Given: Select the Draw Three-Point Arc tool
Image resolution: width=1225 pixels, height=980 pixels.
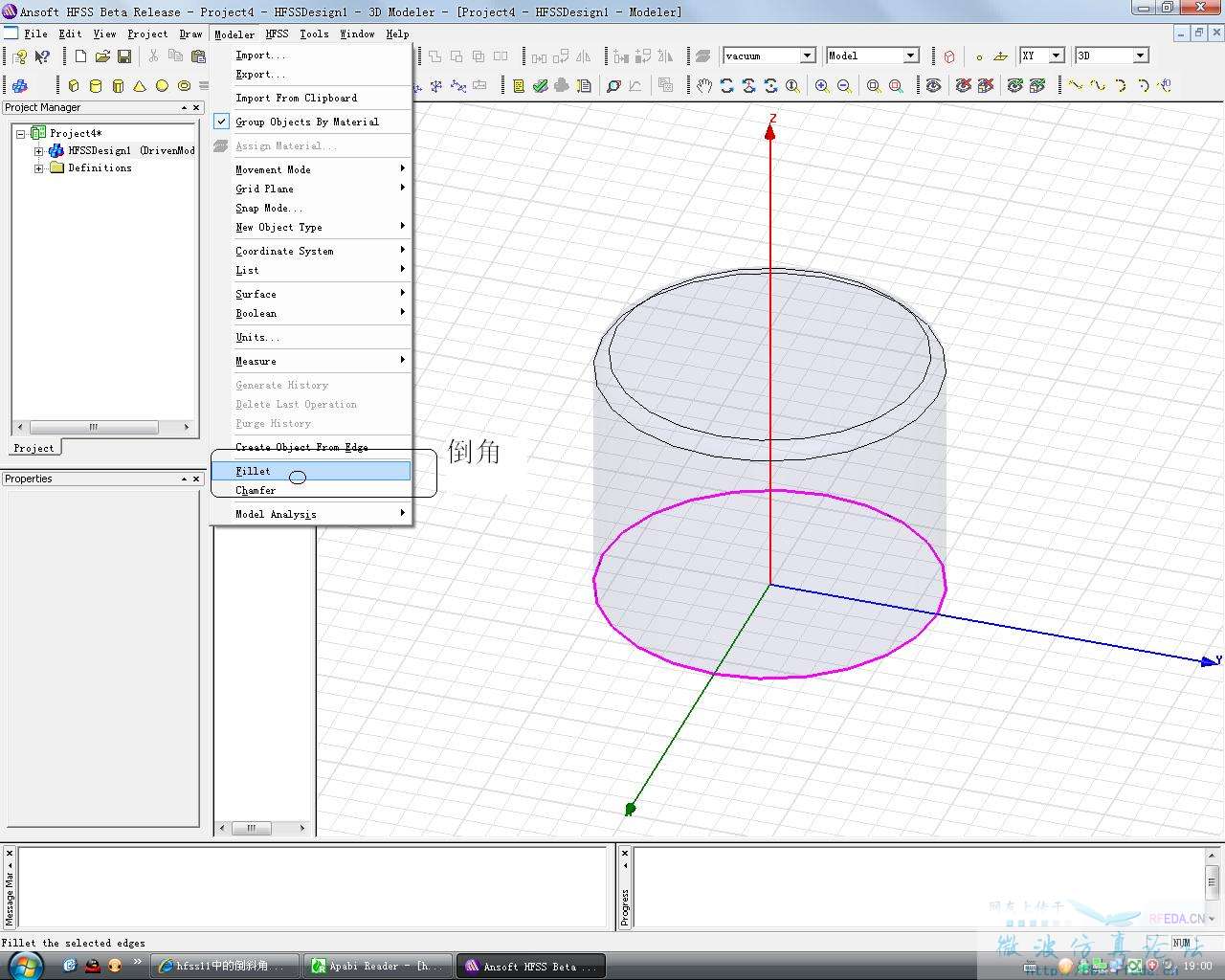Looking at the screenshot, I should (x=1120, y=86).
